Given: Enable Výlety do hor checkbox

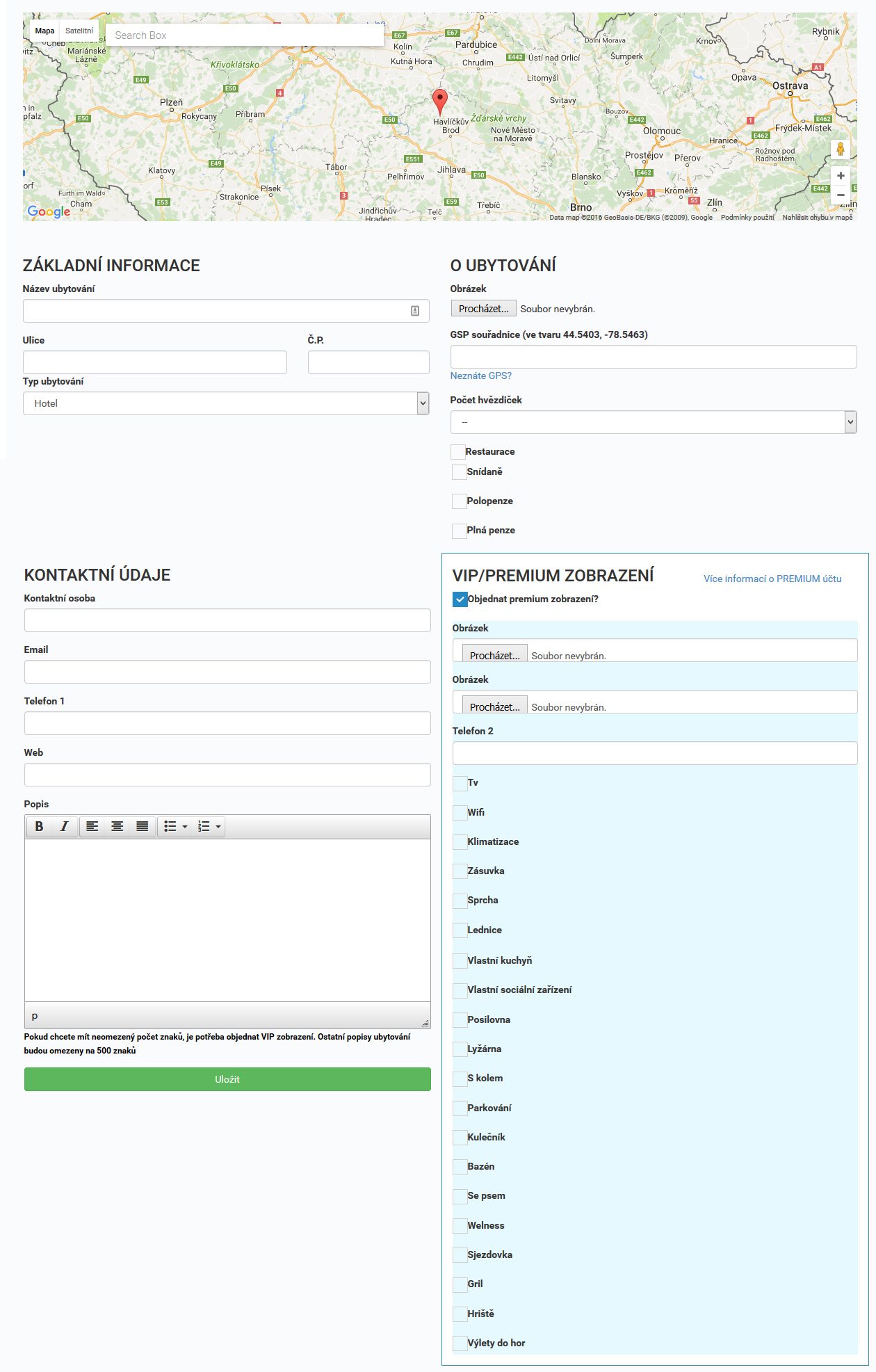Looking at the screenshot, I should pos(460,1343).
